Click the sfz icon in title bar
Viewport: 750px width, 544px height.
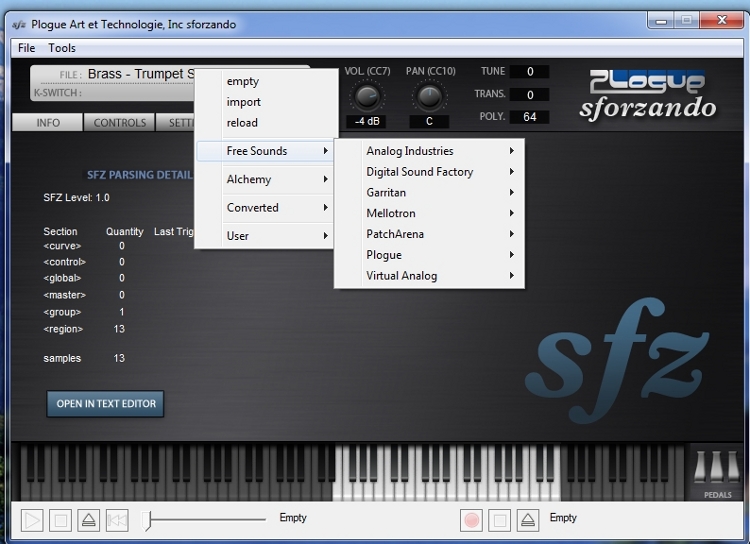click(x=19, y=24)
